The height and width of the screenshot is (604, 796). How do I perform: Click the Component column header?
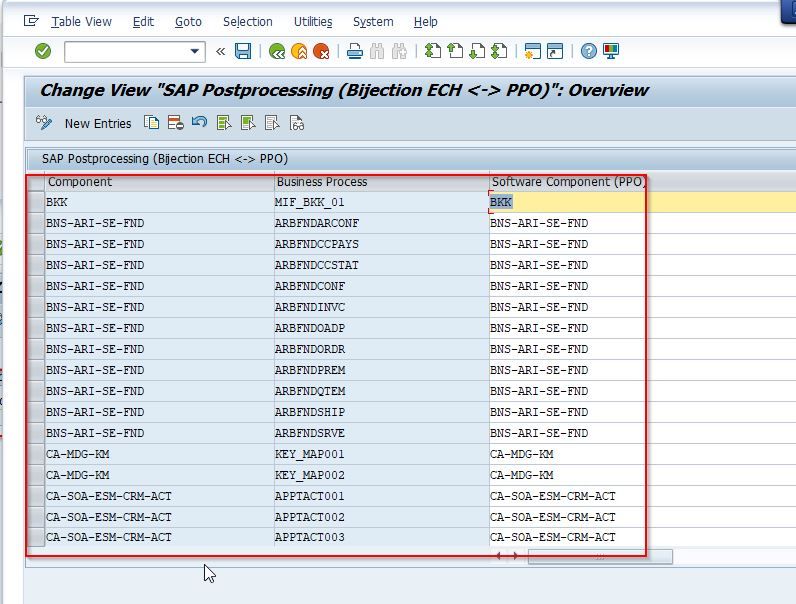(159, 182)
